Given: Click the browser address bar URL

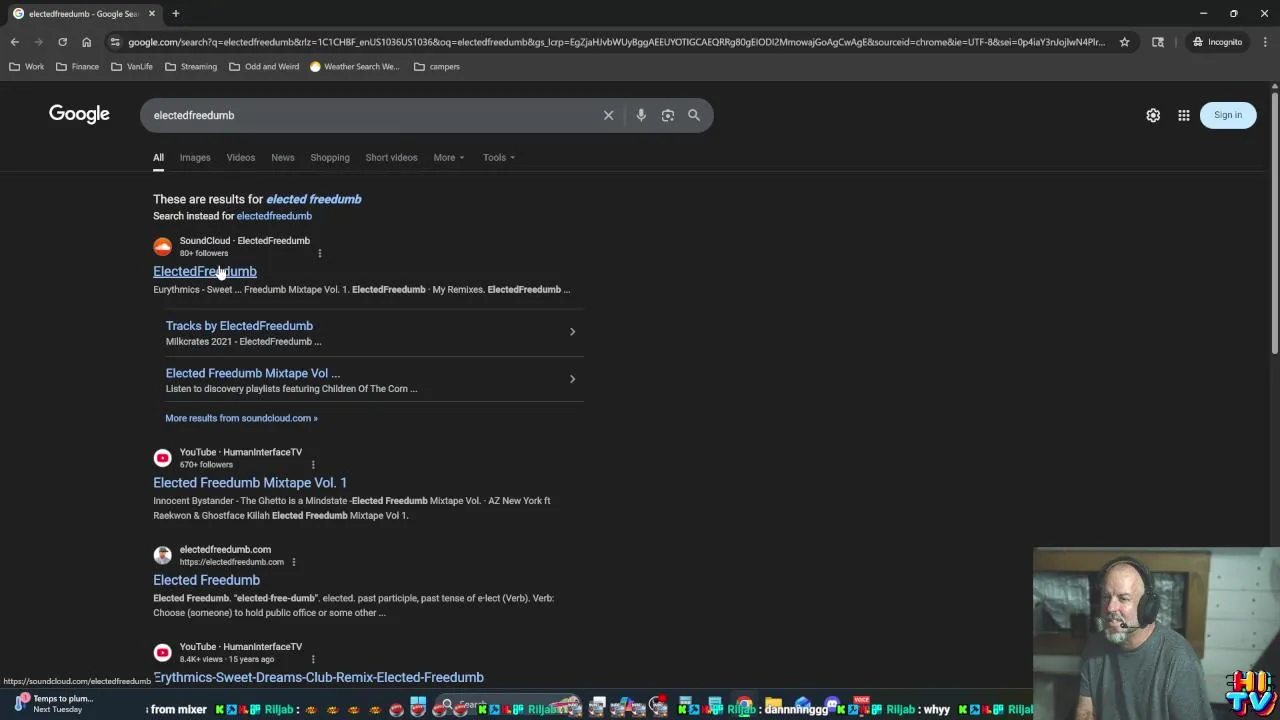Looking at the screenshot, I should click(616, 42).
